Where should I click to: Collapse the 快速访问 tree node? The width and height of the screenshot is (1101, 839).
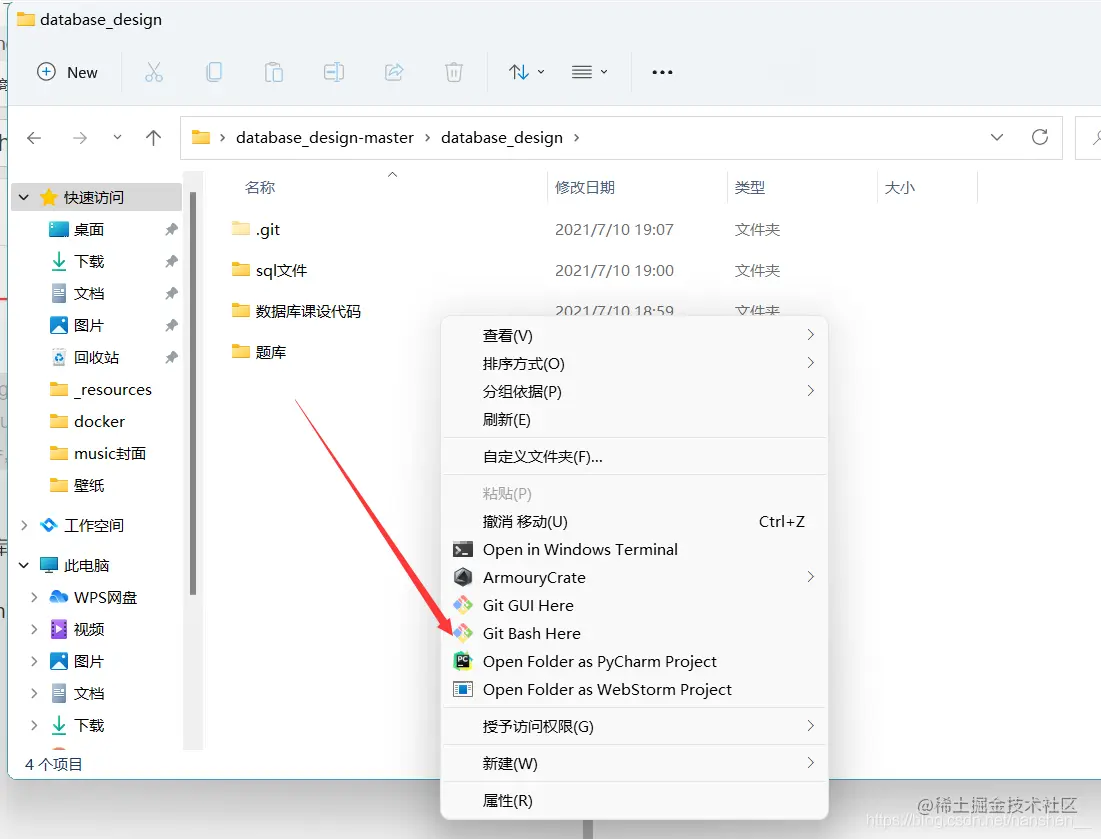(24, 197)
